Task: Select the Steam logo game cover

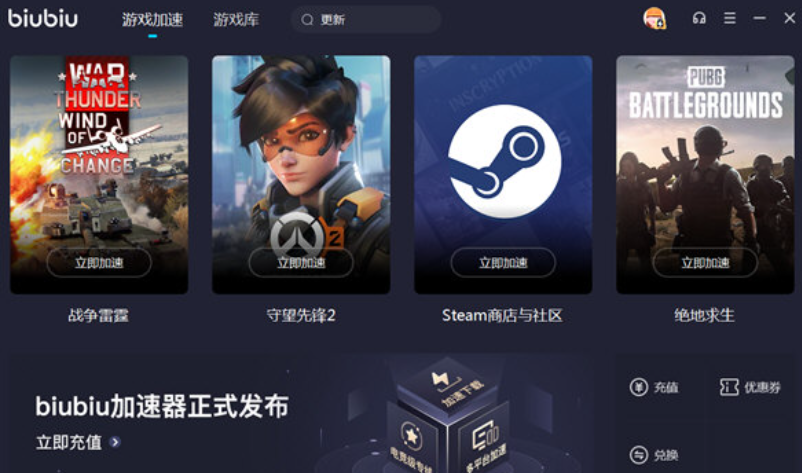Action: [x=503, y=174]
